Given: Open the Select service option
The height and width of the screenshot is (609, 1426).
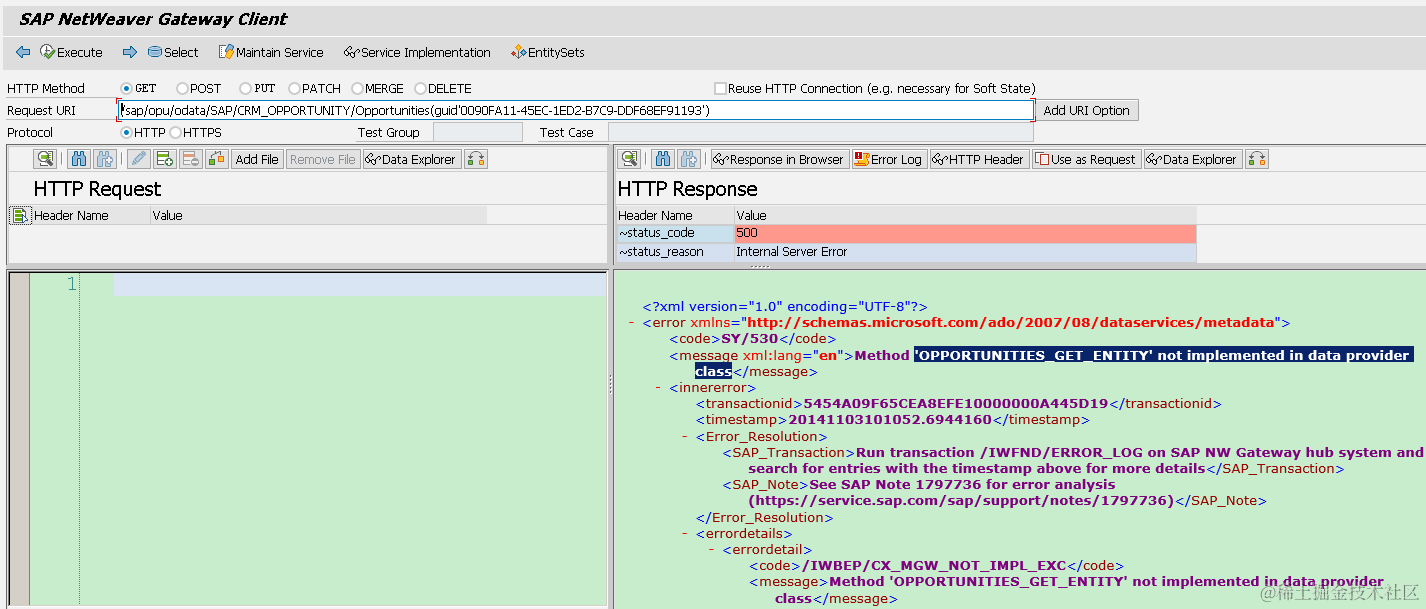Looking at the screenshot, I should point(173,52).
